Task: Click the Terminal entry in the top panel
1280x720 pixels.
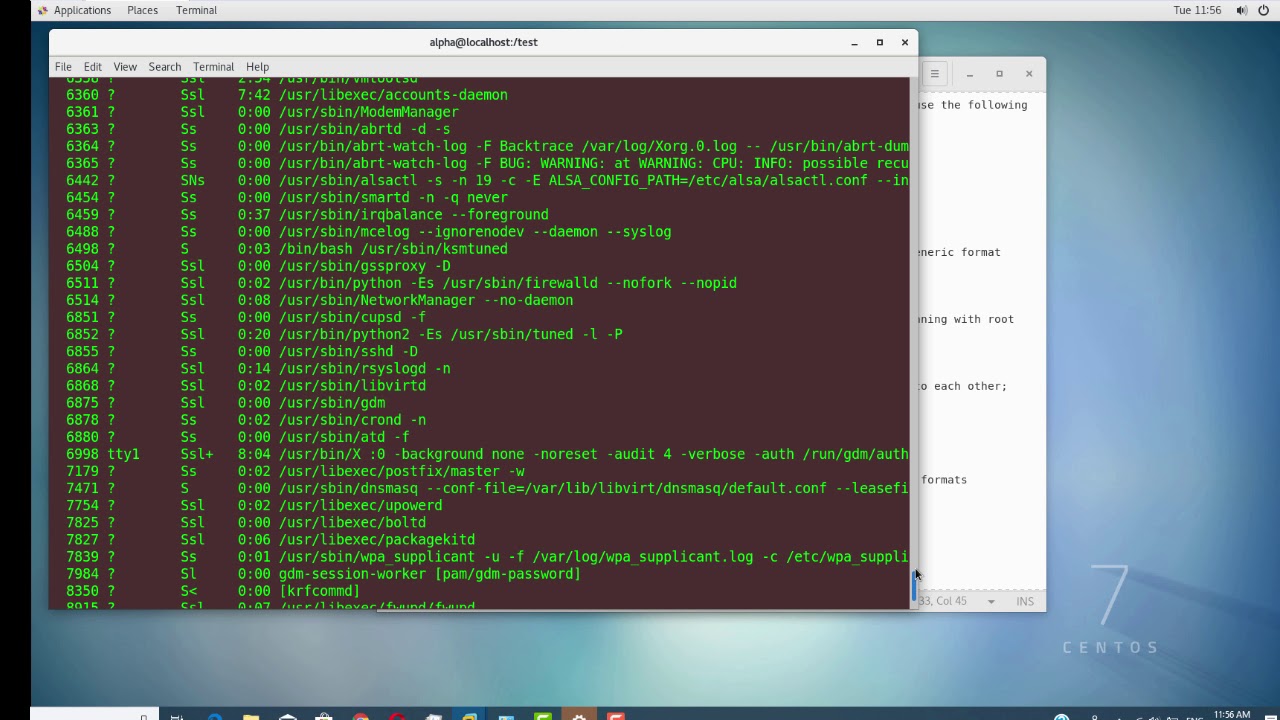Action: [196, 10]
